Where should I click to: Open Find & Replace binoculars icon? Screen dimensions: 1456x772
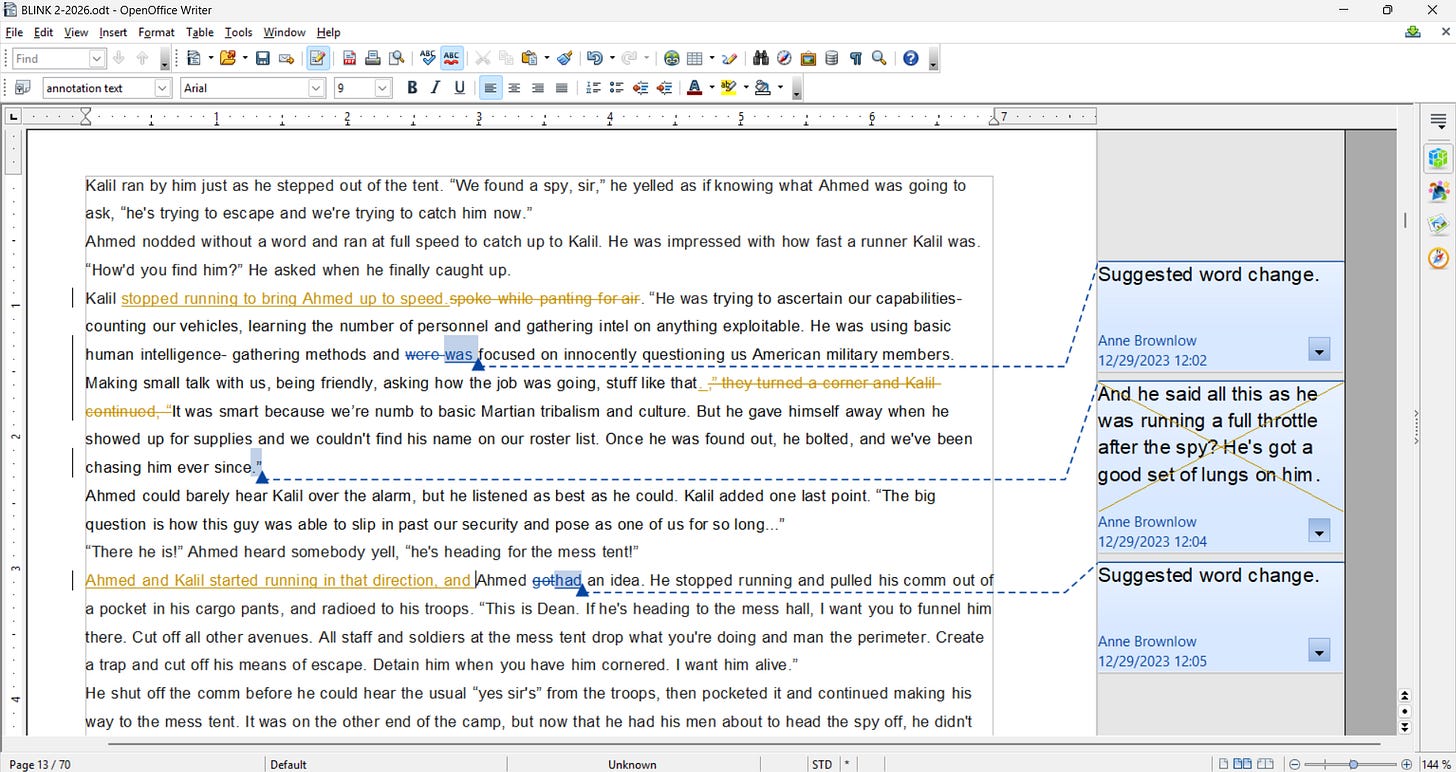760,59
